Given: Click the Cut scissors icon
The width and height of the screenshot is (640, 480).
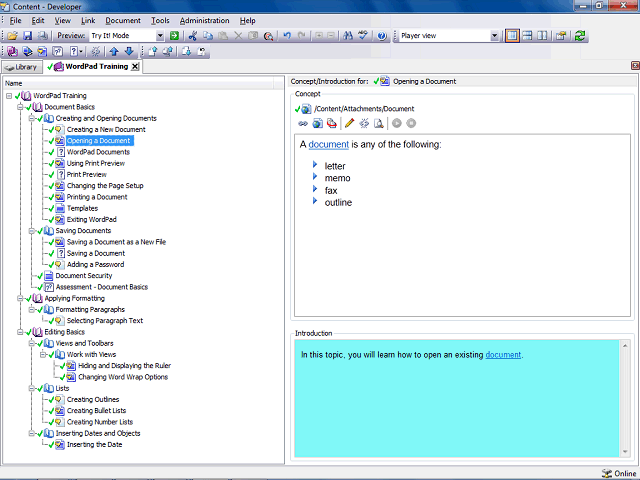Looking at the screenshot, I should (193, 36).
